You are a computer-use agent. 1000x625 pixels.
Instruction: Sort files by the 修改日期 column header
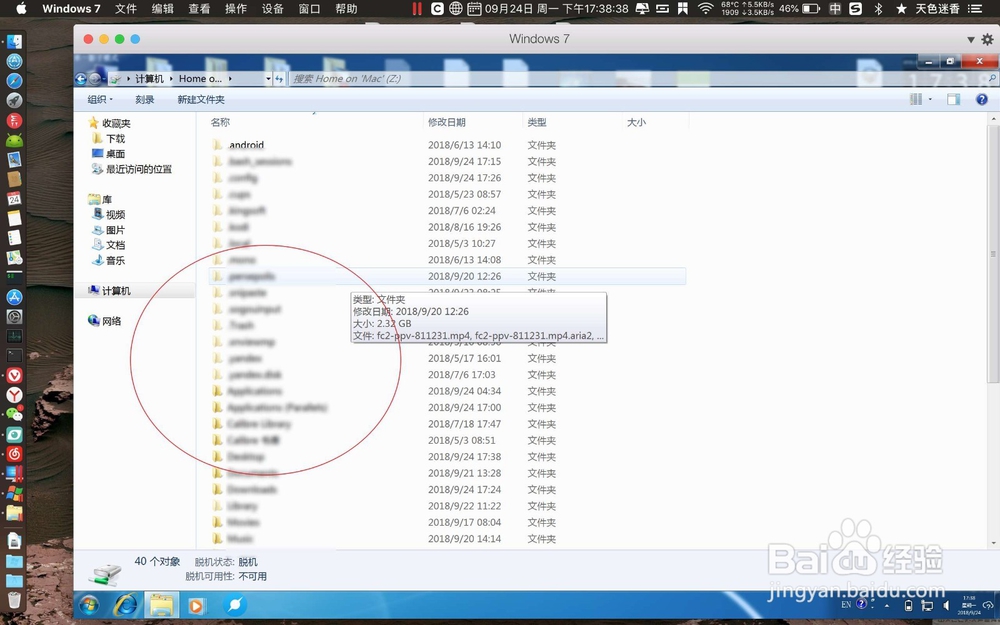444,121
